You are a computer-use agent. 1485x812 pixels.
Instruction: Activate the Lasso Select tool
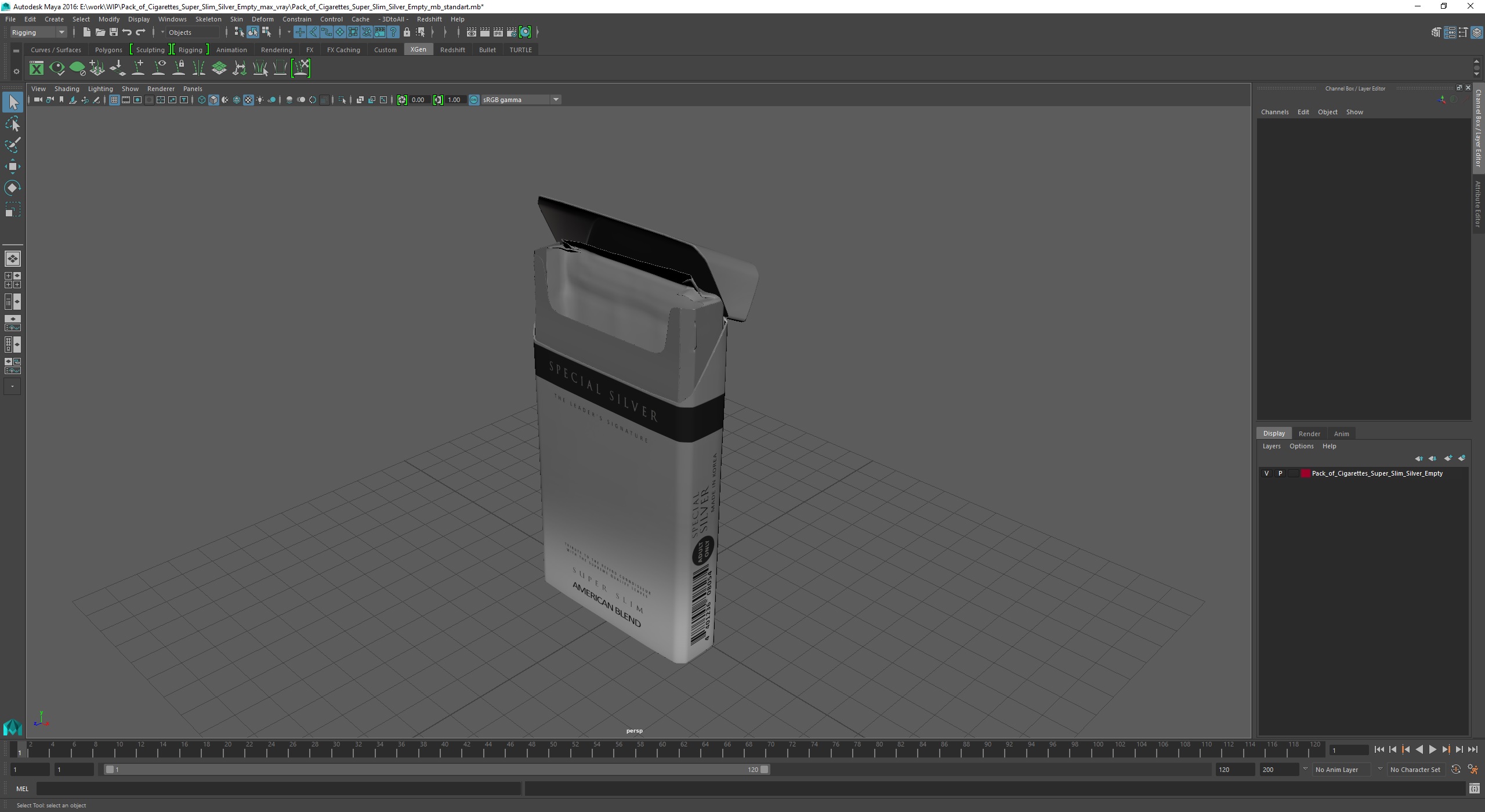[13, 124]
